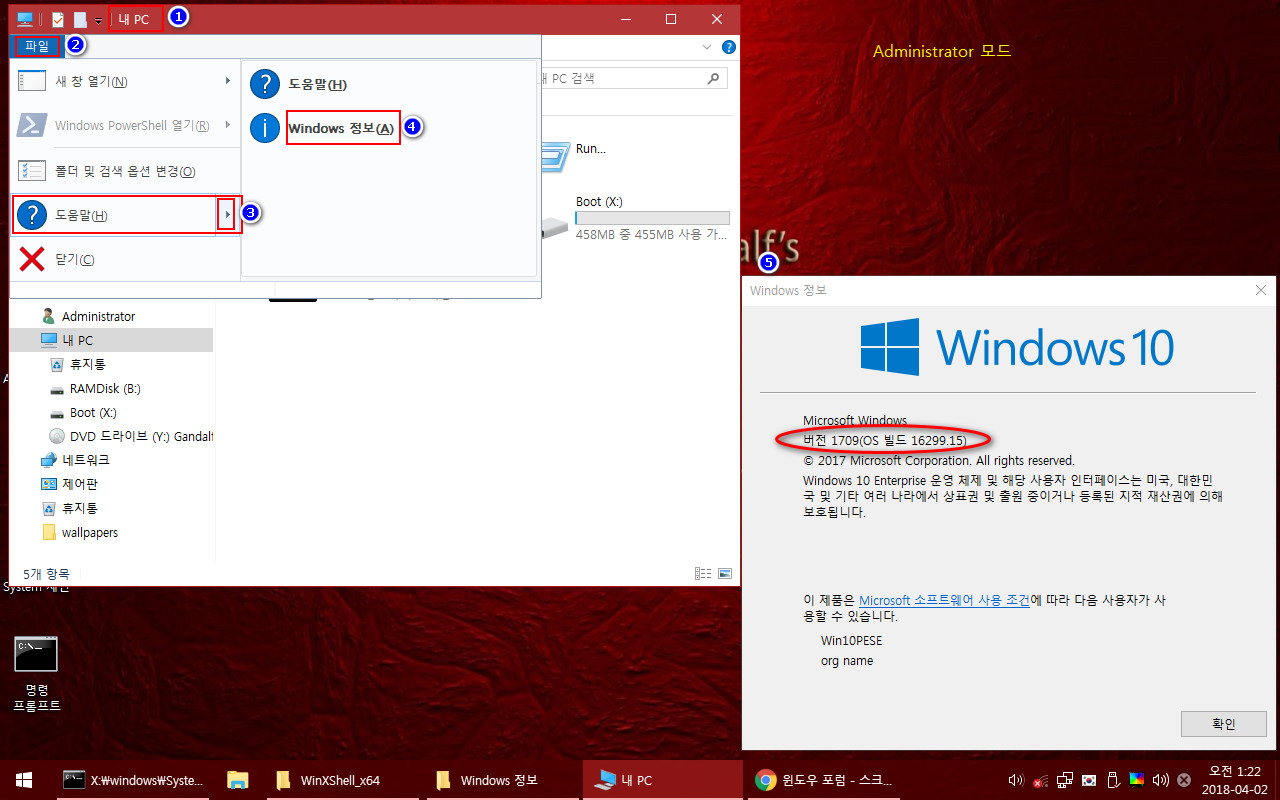Click the magnifier search icon in Explorer
Screen dimensions: 1280x800
[x=713, y=78]
